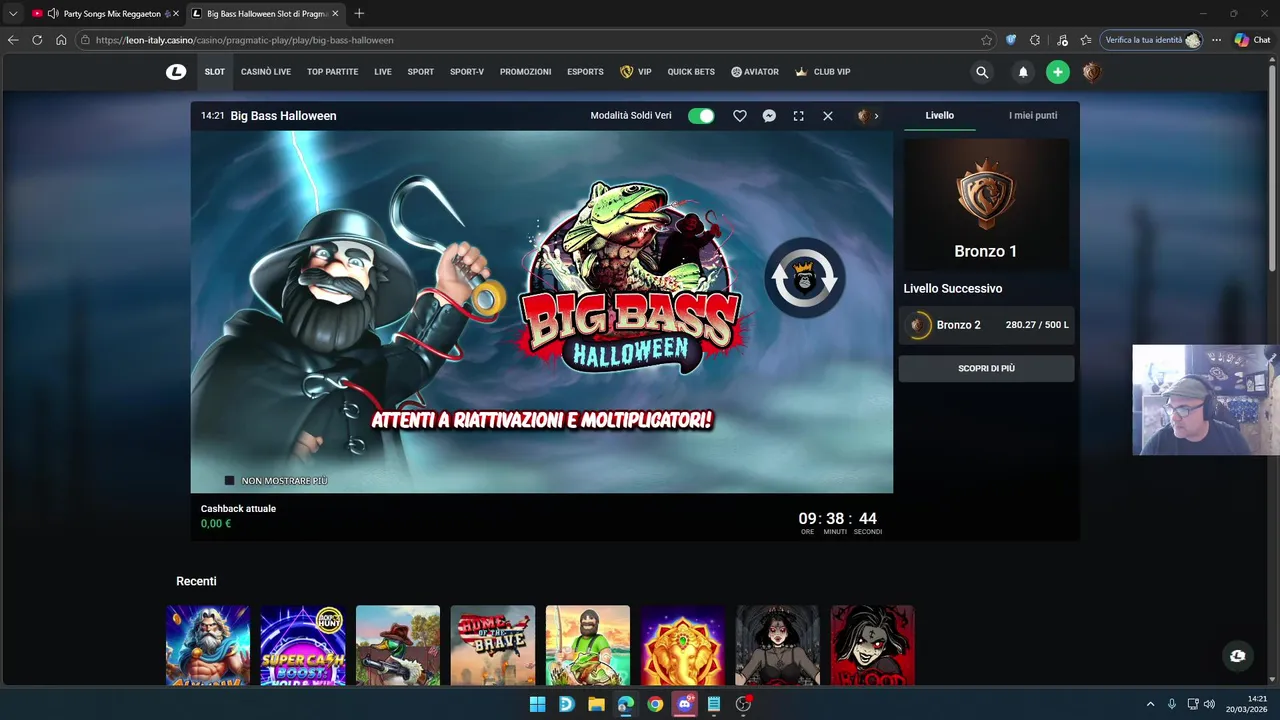Open the SPORT section
The image size is (1280, 720).
(421, 72)
